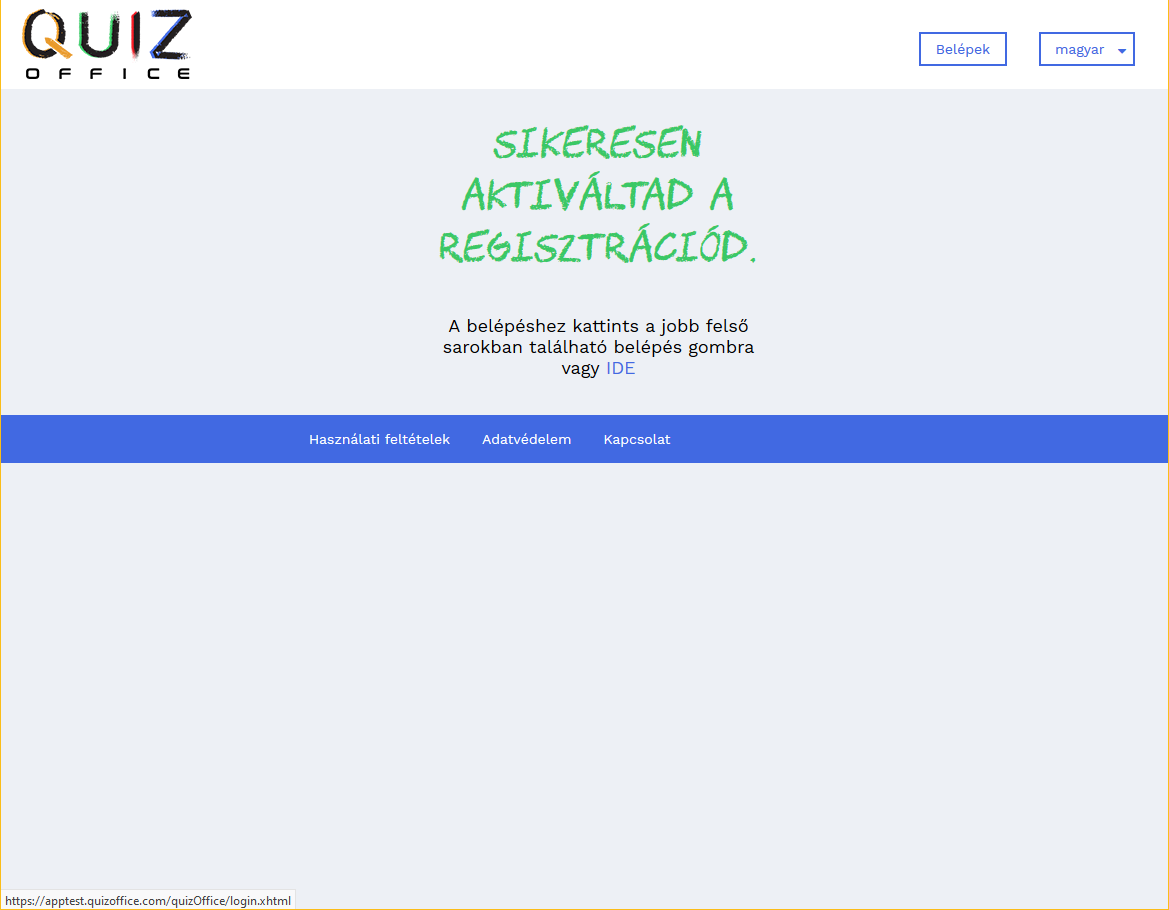Follow the IDE login link
1169x910 pixels.
[620, 368]
